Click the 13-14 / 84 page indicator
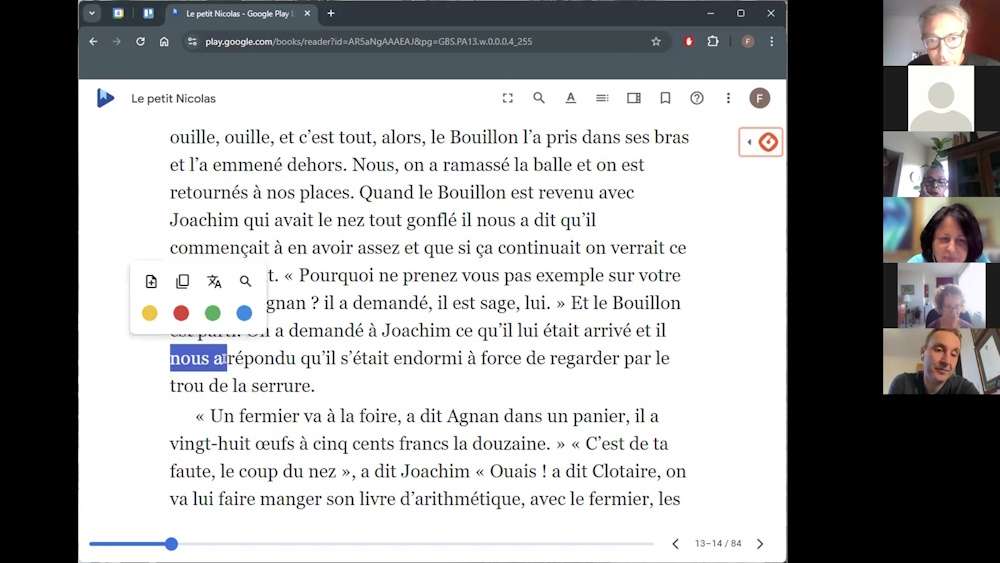The width and height of the screenshot is (1000, 563). pos(718,544)
